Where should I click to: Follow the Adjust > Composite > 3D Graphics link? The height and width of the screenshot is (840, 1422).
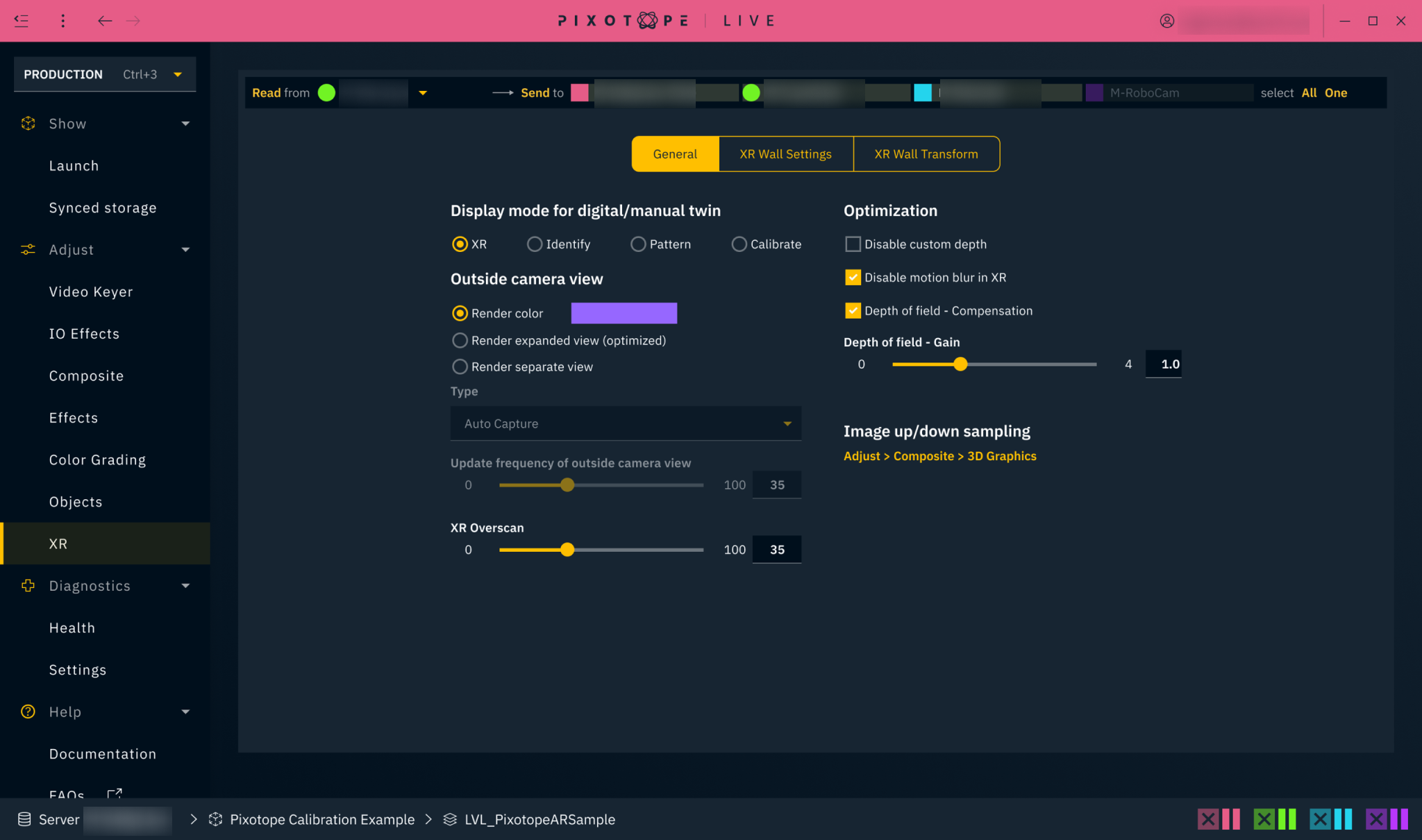[x=939, y=456]
